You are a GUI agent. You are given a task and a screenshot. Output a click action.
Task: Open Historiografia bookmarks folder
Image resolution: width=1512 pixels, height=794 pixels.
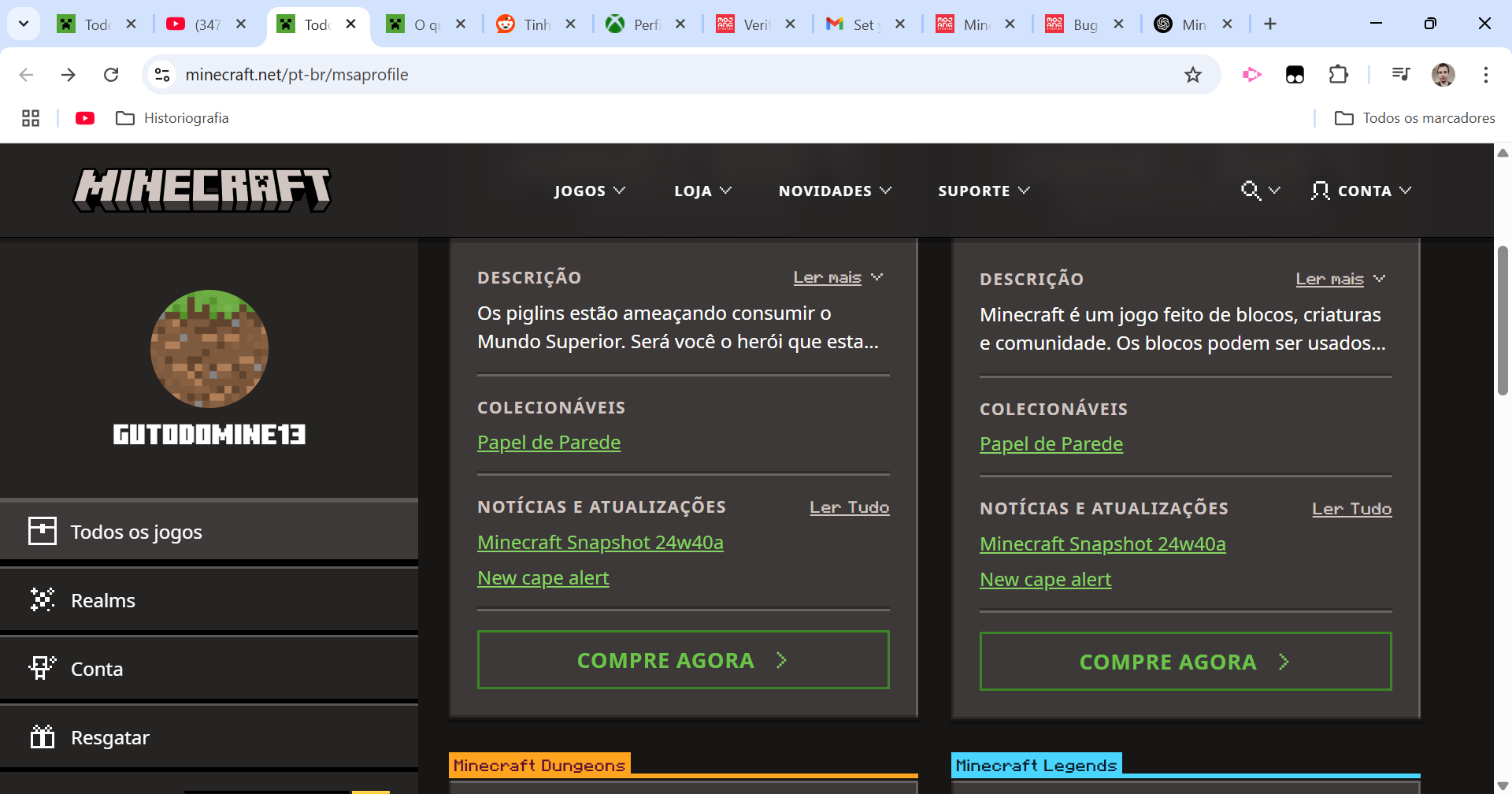(172, 118)
